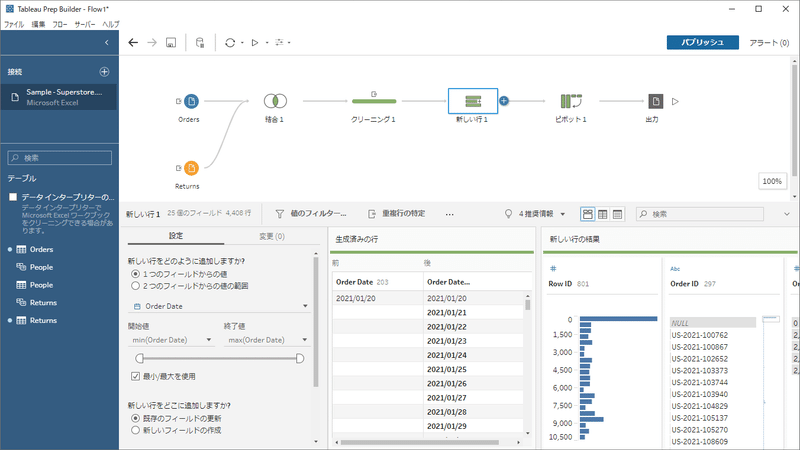800x450 pixels.
Task: Toggle the 最小/最大を使用 checkbox
Action: click(x=135, y=377)
